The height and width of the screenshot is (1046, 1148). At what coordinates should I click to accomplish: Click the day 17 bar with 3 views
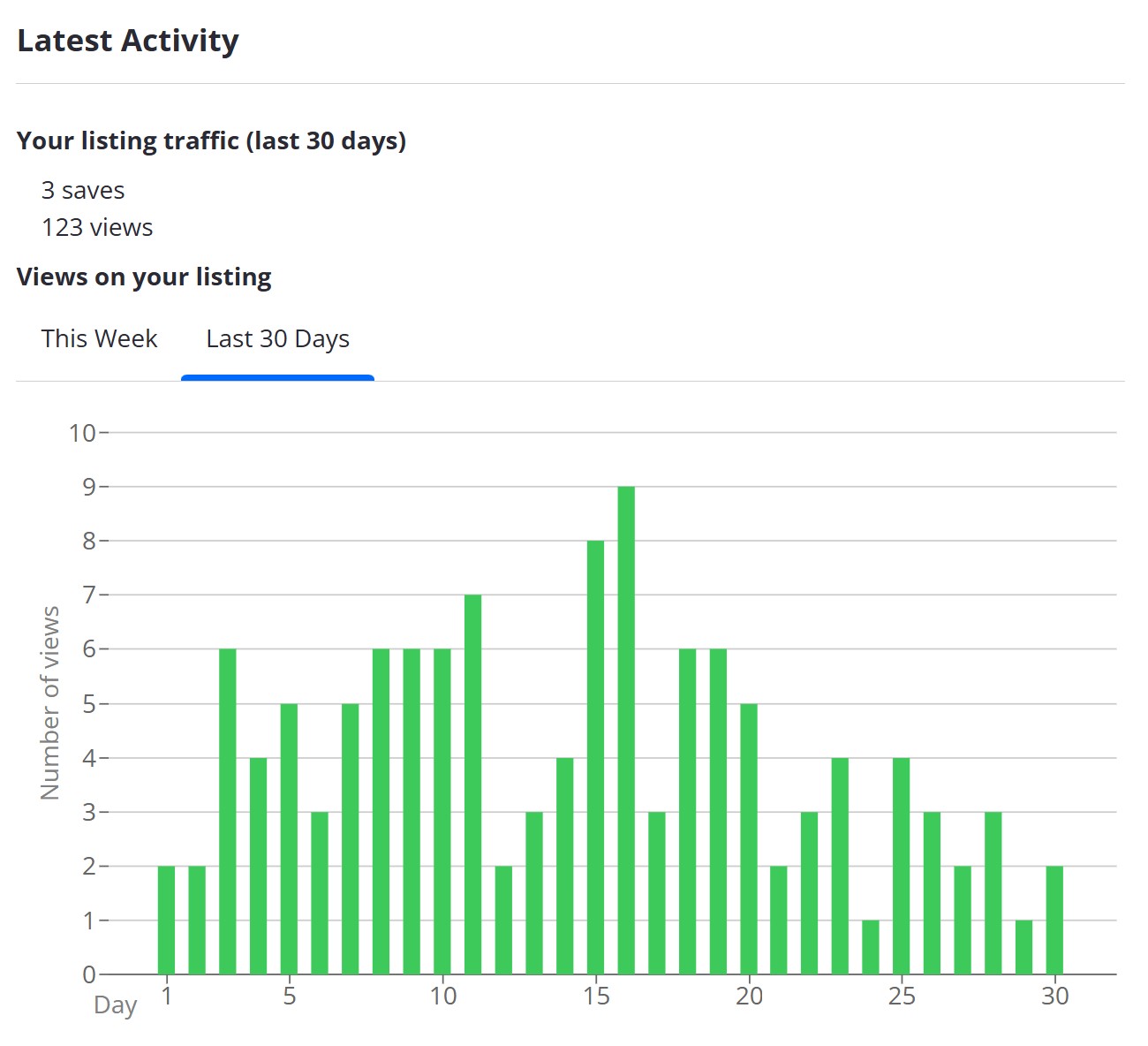pyautogui.click(x=657, y=892)
